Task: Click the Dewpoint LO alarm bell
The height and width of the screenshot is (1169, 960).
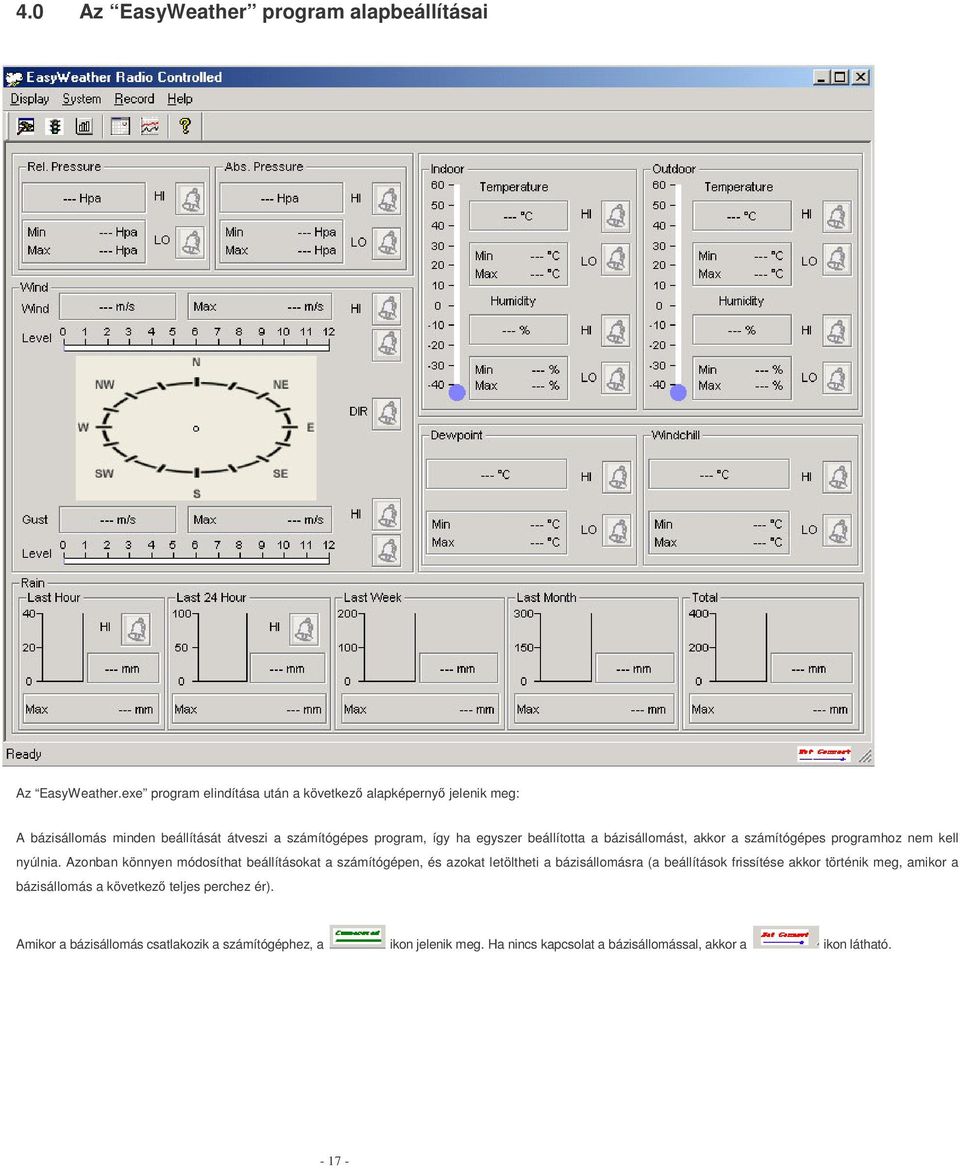Action: 617,531
